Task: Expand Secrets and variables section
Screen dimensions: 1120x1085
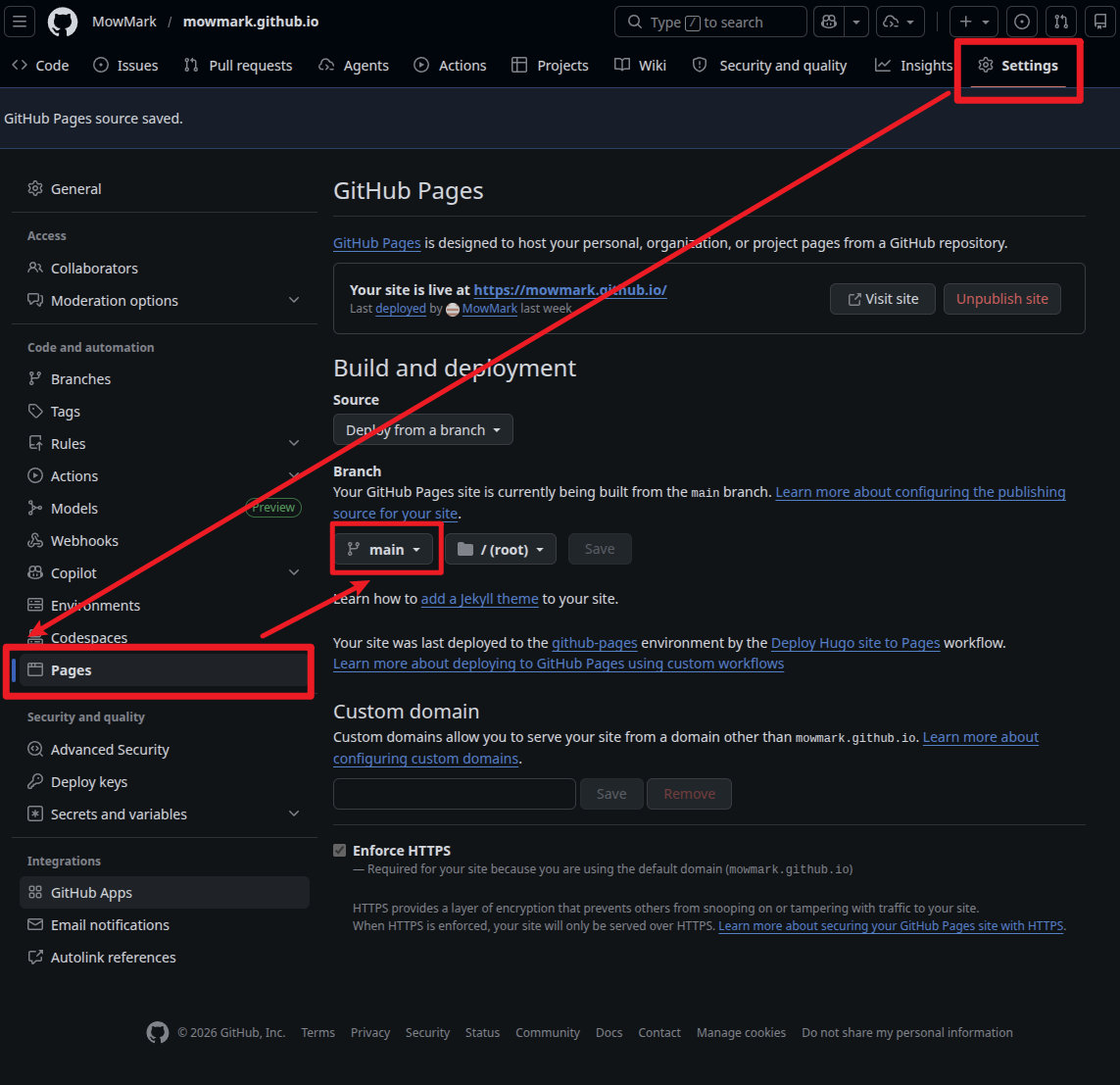Action: tap(165, 814)
